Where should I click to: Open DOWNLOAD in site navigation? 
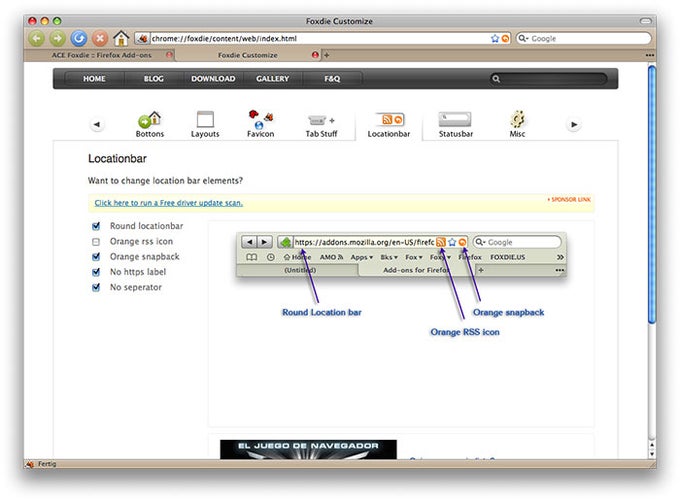[x=213, y=79]
